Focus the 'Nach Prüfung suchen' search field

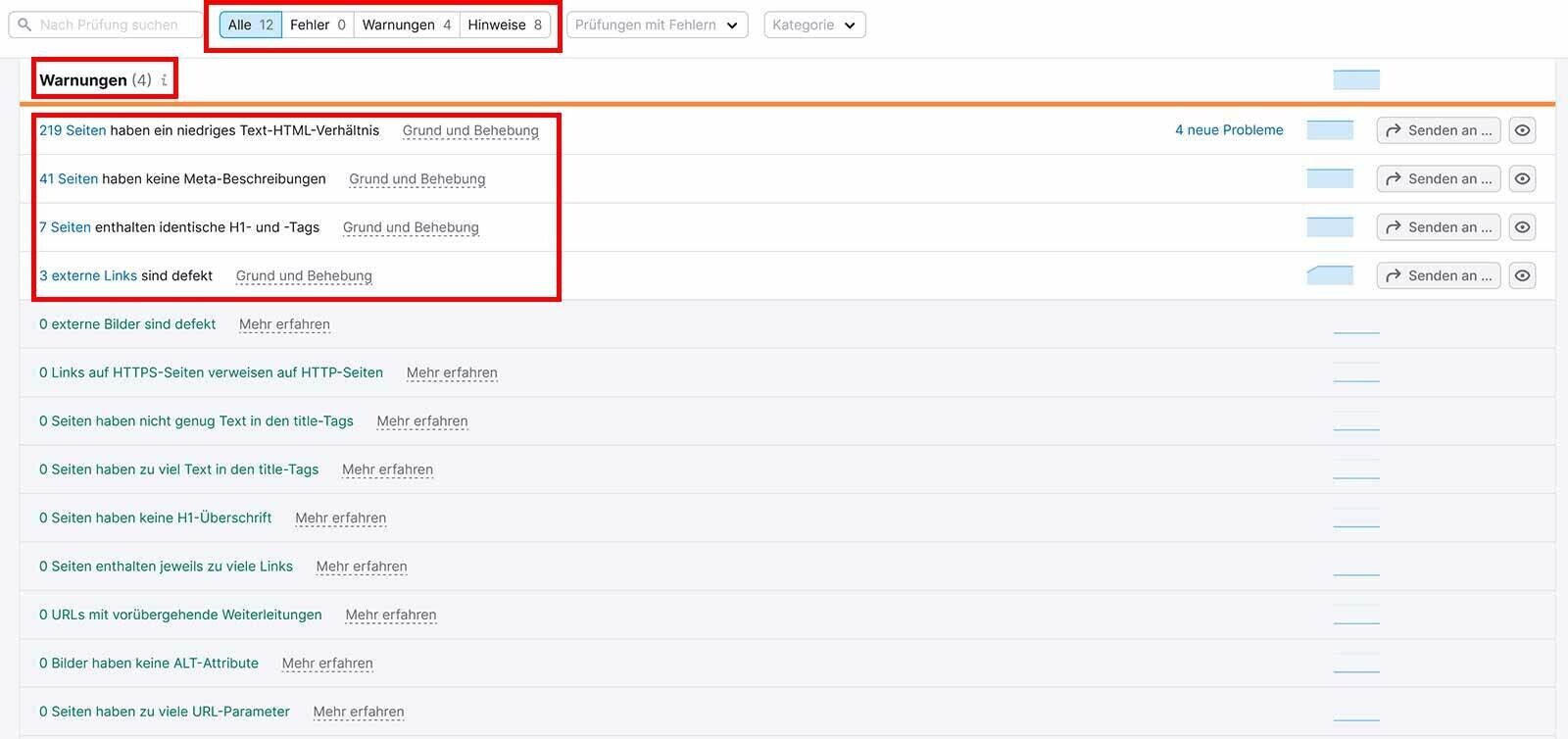(106, 25)
